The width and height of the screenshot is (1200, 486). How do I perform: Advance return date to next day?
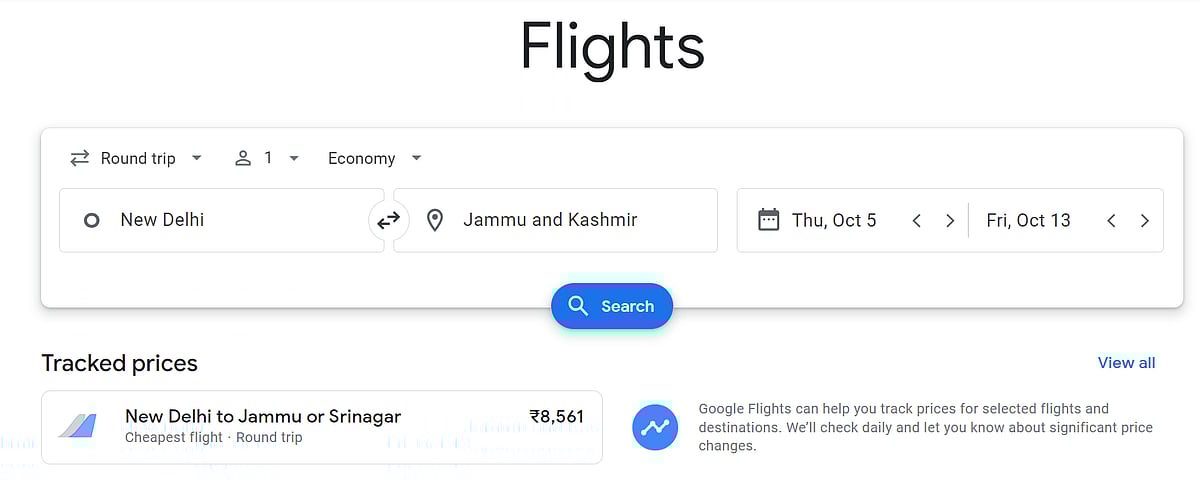(1145, 221)
